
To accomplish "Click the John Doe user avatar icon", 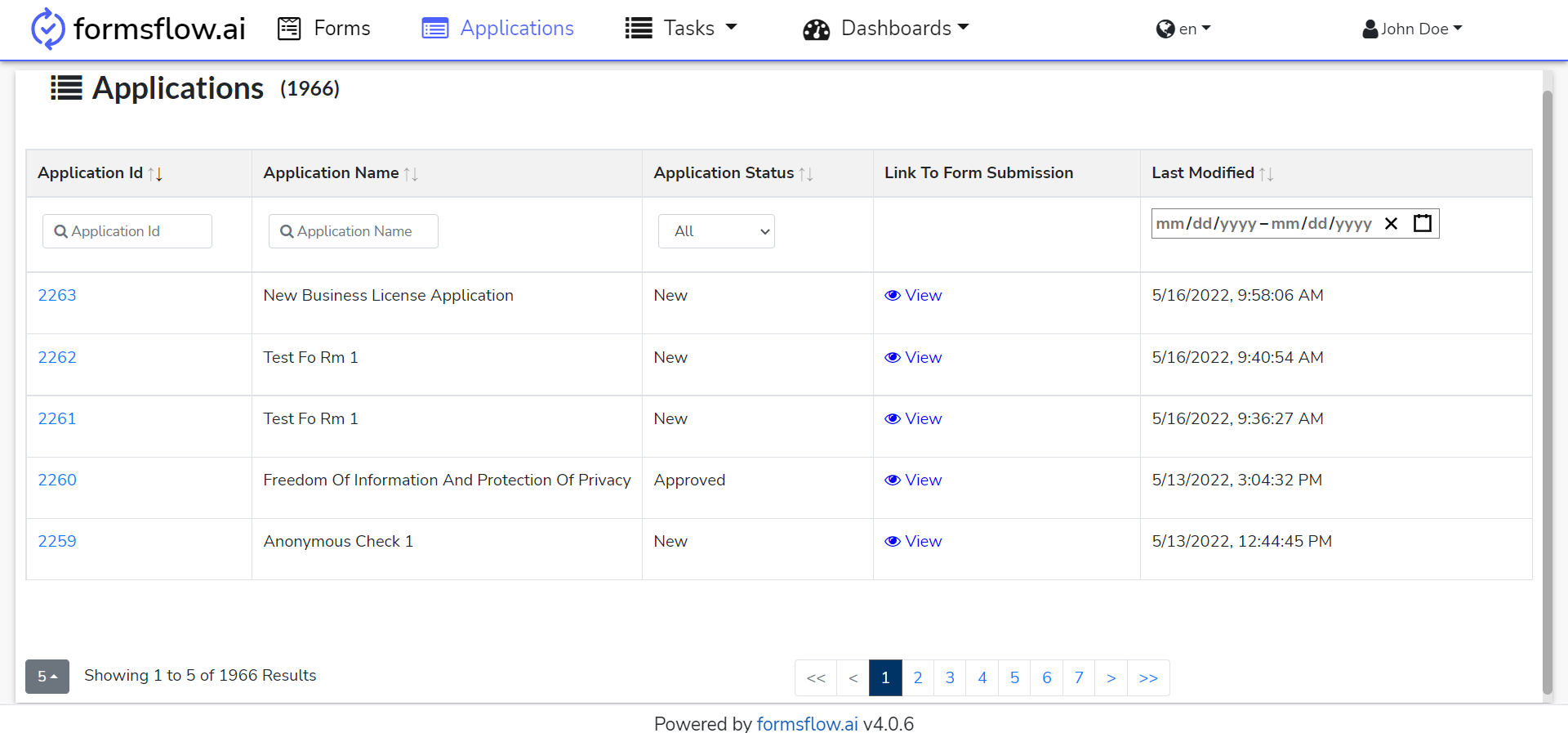I will 1370,29.
